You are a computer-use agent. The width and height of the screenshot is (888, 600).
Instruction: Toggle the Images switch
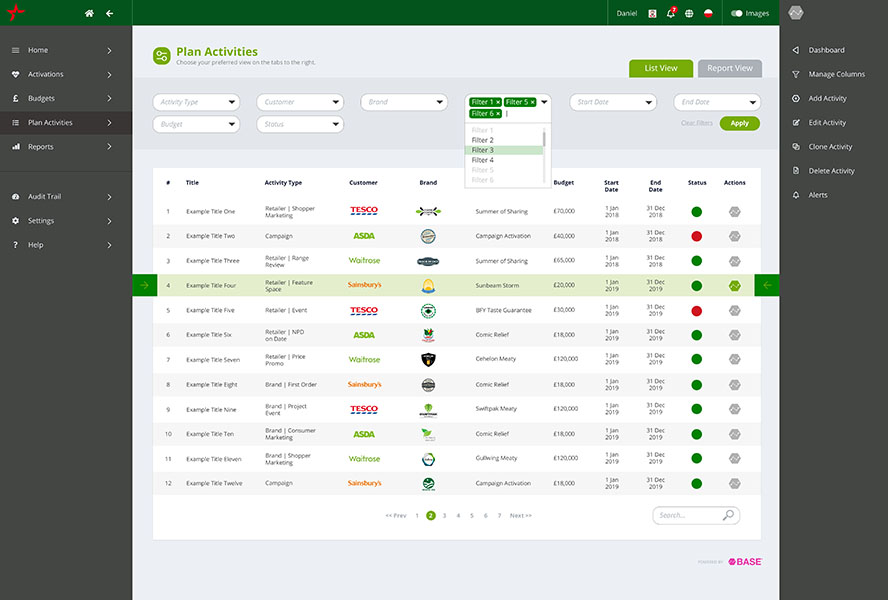tap(737, 13)
